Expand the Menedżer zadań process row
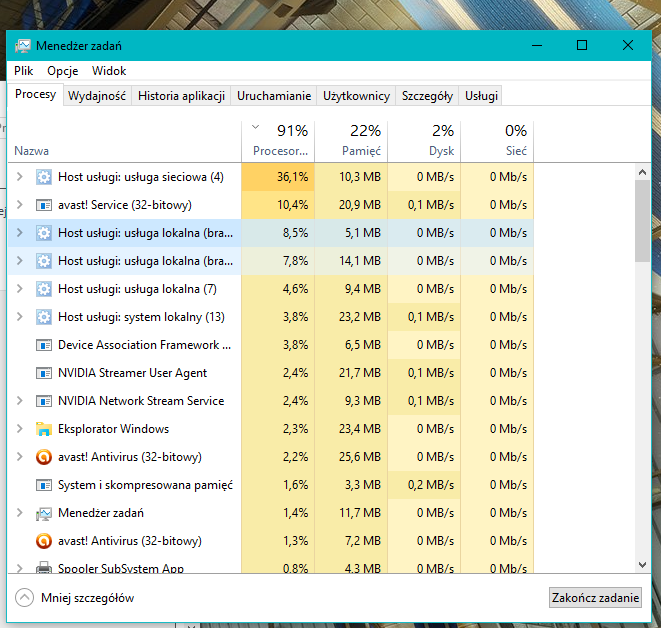The height and width of the screenshot is (628, 661). coord(19,513)
